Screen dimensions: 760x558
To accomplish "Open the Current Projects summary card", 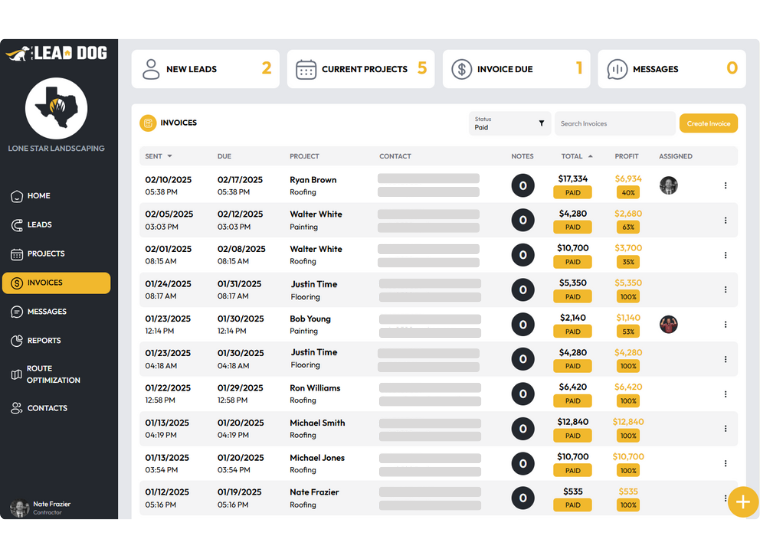I will coord(361,69).
